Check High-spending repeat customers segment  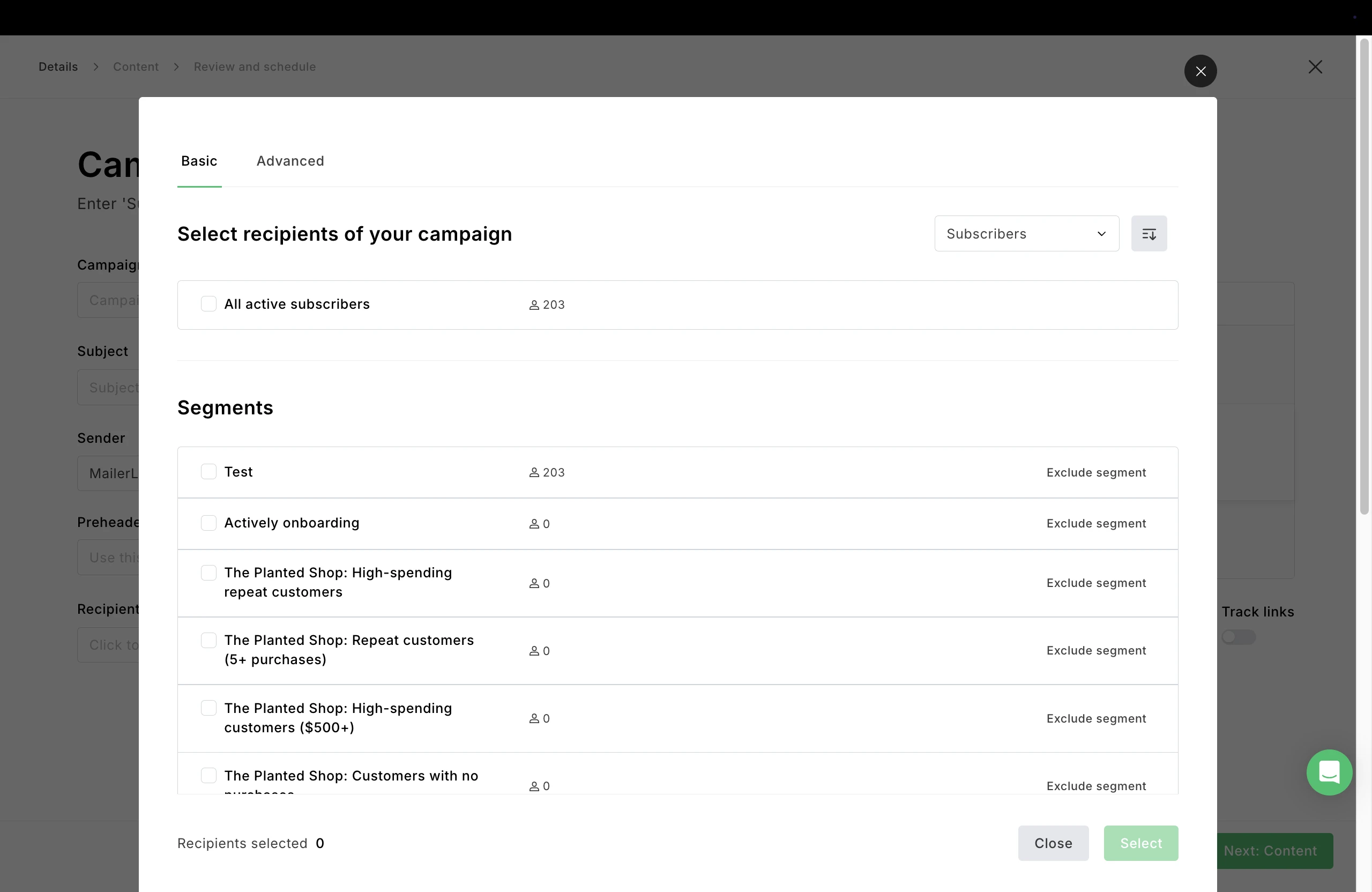tap(208, 573)
